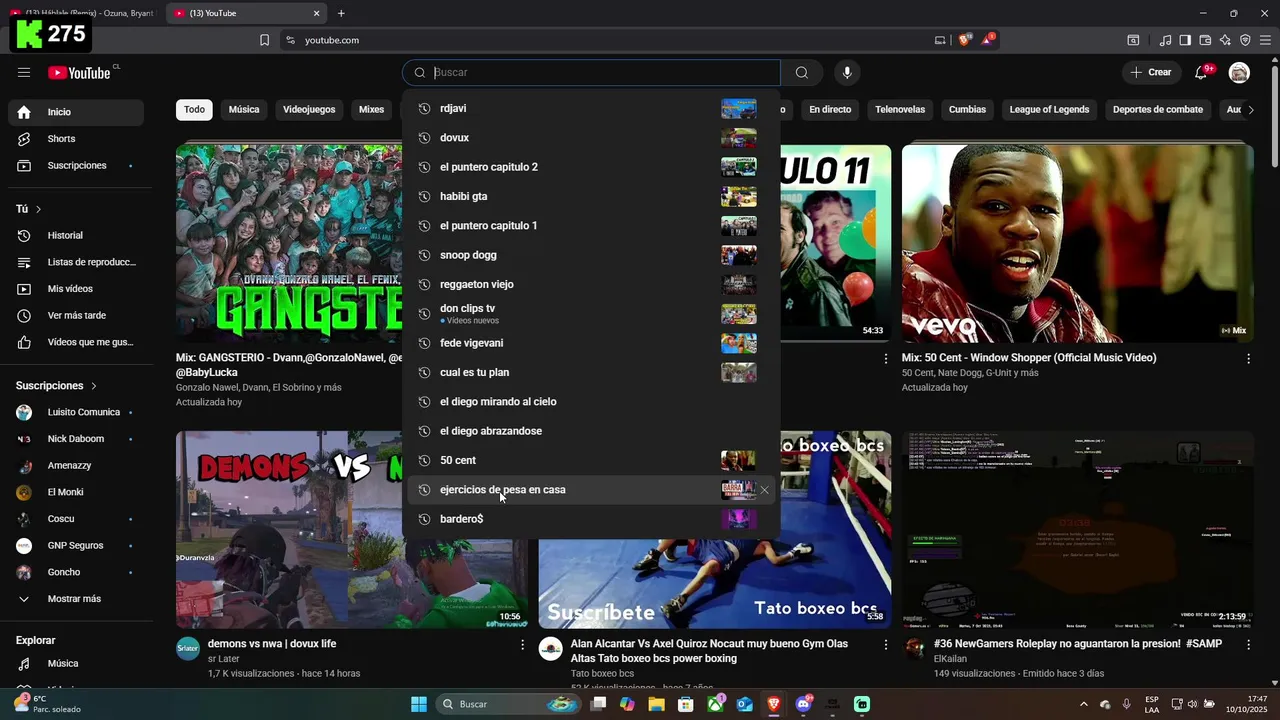Toggle the browser sidebar panel icon

click(1185, 40)
